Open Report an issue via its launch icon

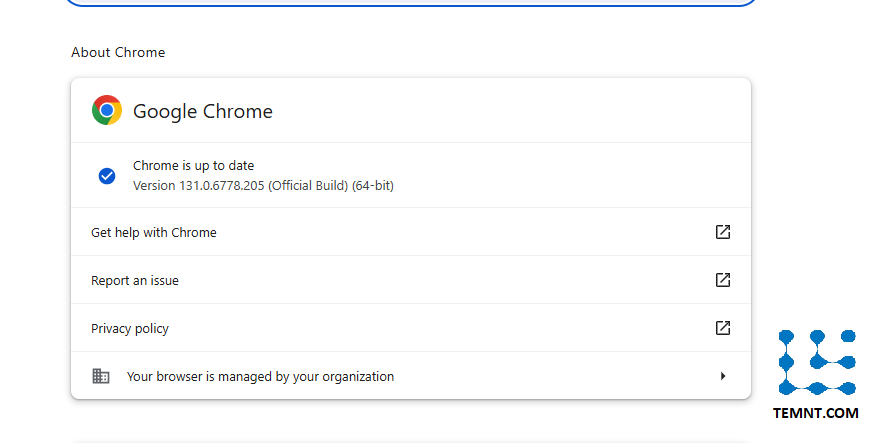click(723, 280)
